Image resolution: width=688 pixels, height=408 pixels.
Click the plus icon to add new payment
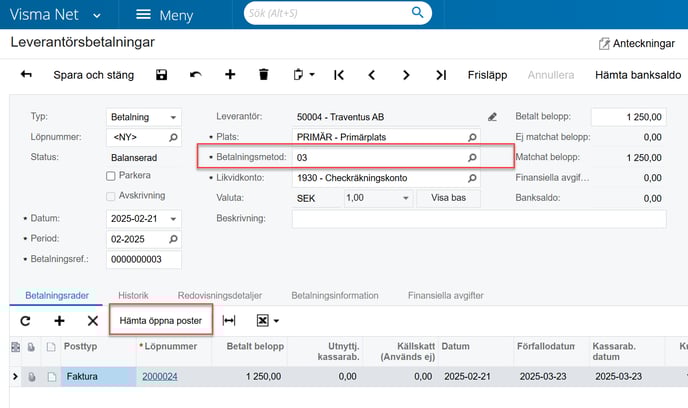tap(230, 75)
